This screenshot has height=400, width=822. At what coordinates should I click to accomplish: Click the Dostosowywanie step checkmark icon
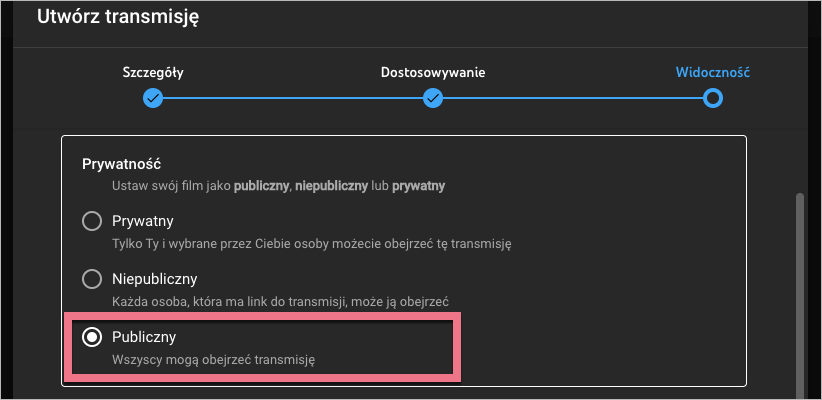[x=433, y=98]
